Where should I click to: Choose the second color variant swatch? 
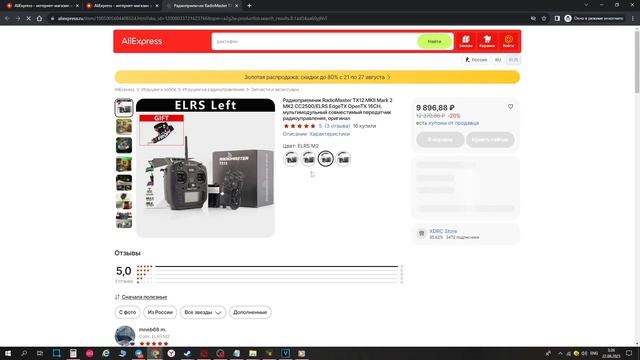[x=308, y=158]
